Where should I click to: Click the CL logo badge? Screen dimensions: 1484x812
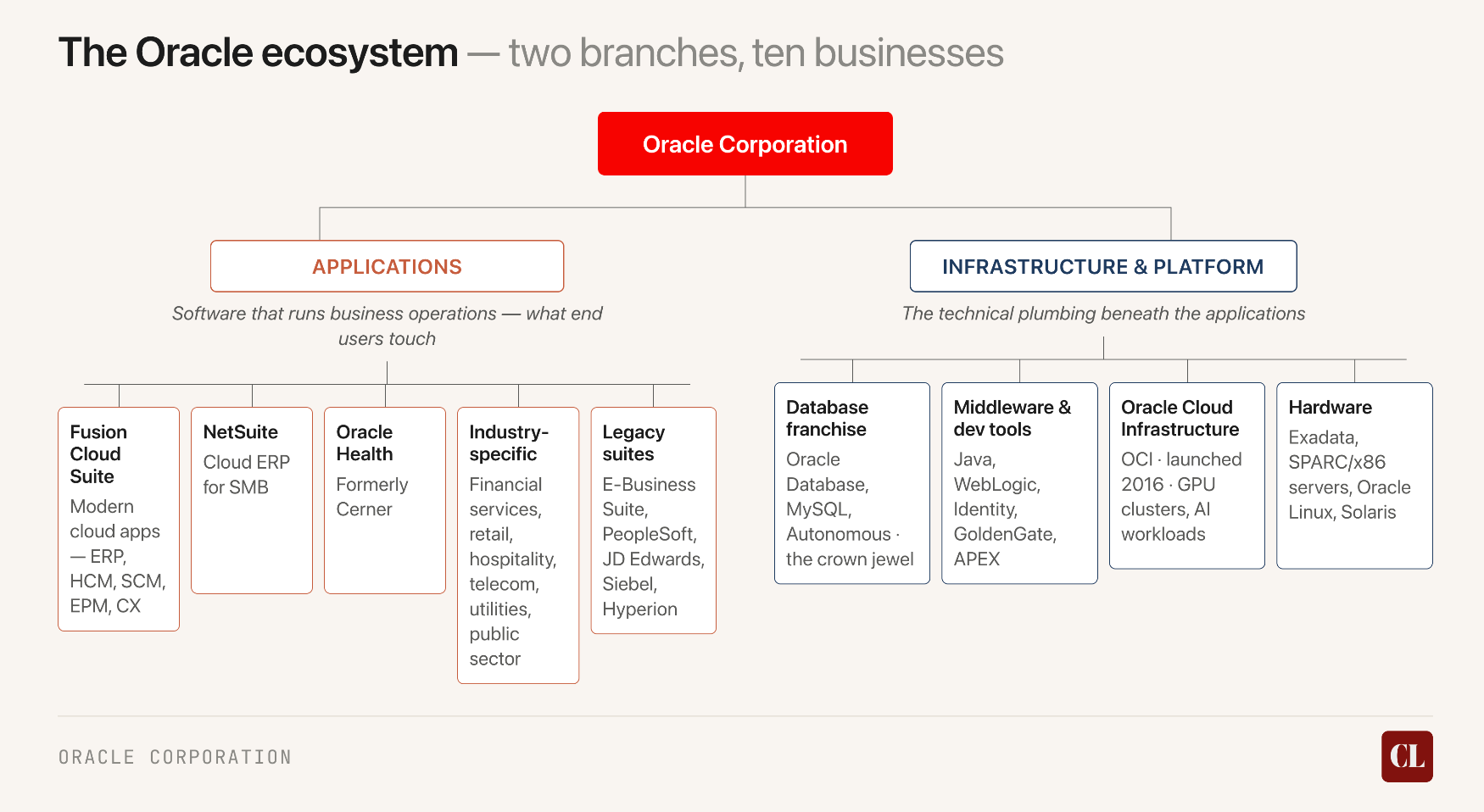pos(1407,756)
